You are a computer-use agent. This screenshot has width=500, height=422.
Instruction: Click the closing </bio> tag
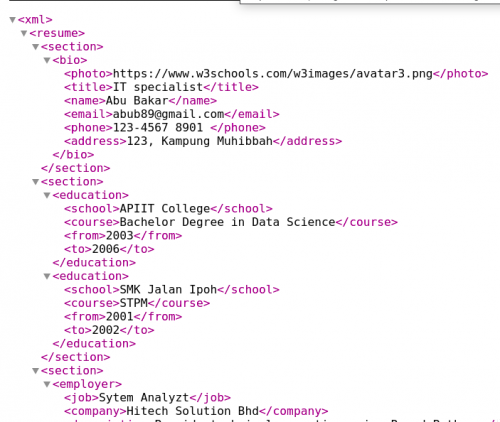tap(73, 155)
